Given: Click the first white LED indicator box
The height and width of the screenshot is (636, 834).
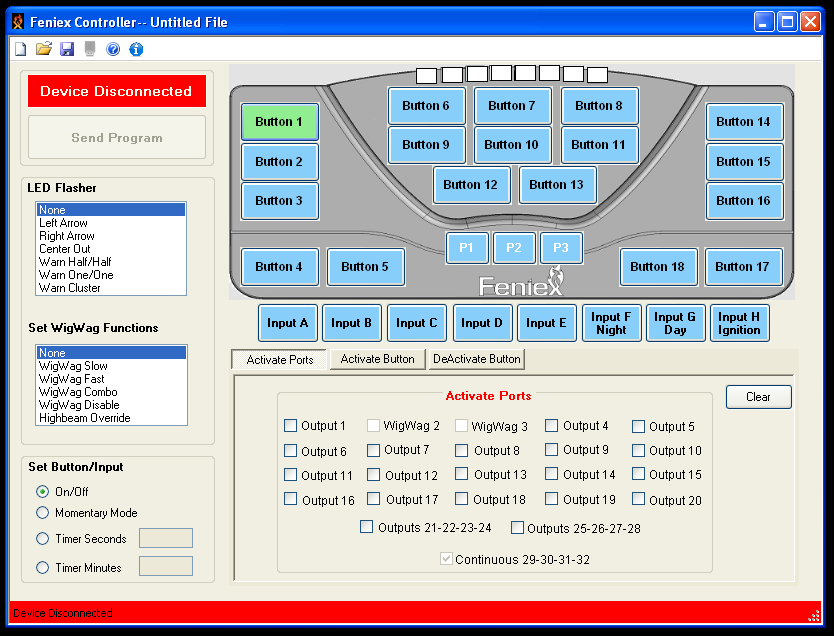Looking at the screenshot, I should click(427, 76).
